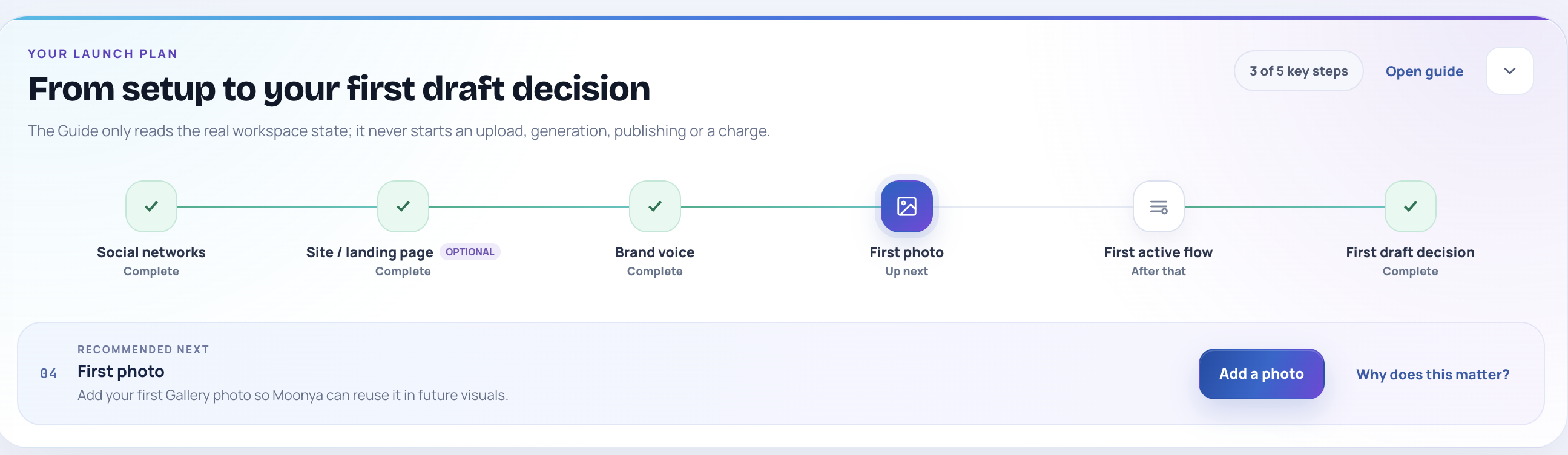
Task: Select the 'First photo' step label
Action: pyautogui.click(x=906, y=252)
